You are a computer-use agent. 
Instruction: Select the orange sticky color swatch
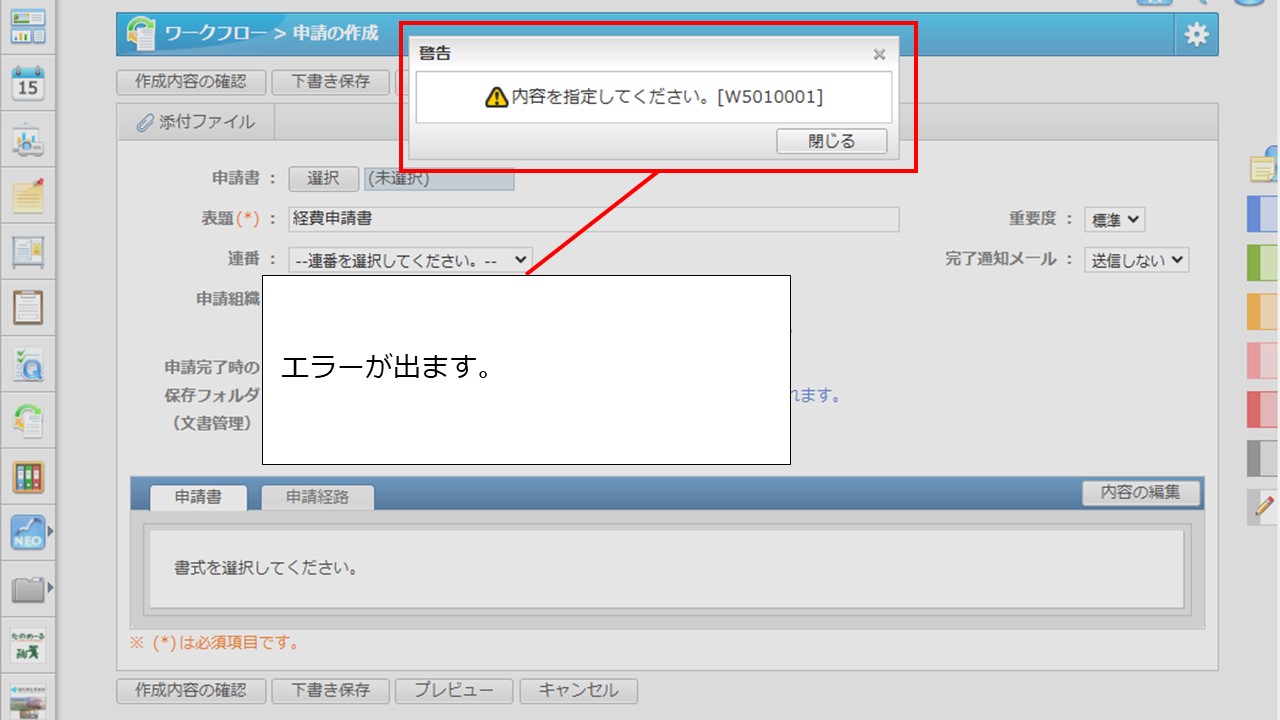click(x=1264, y=312)
